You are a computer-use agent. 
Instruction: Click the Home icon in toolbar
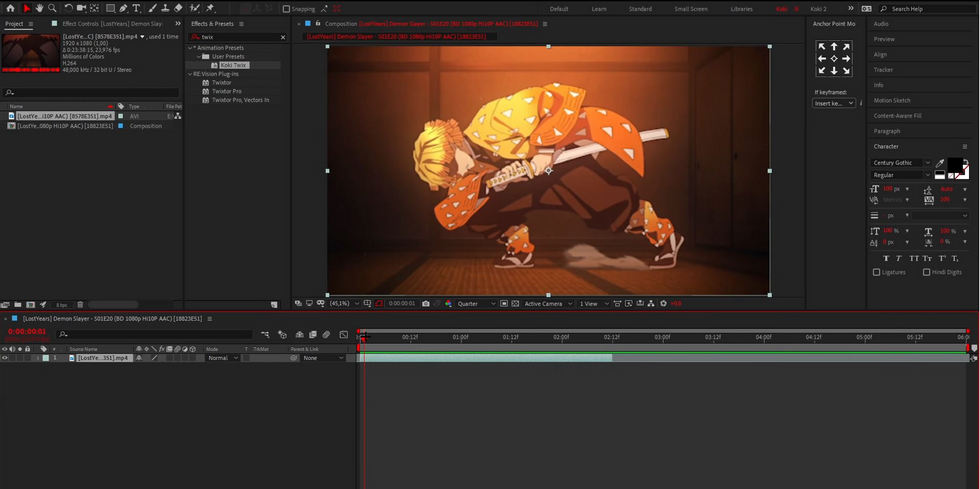point(10,8)
